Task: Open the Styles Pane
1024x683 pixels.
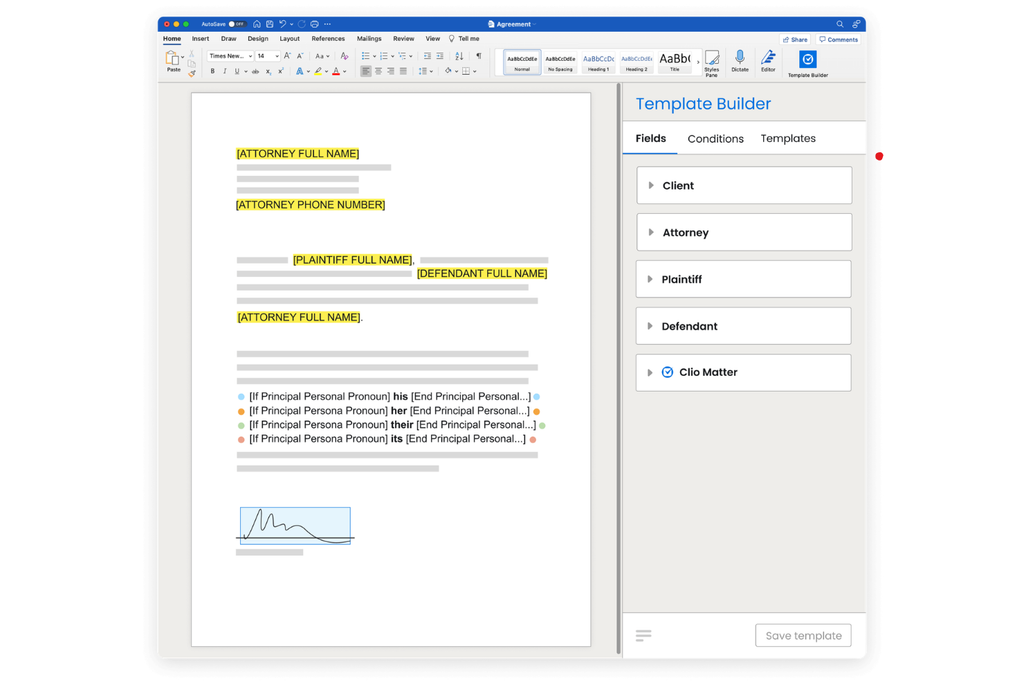Action: click(x=711, y=63)
